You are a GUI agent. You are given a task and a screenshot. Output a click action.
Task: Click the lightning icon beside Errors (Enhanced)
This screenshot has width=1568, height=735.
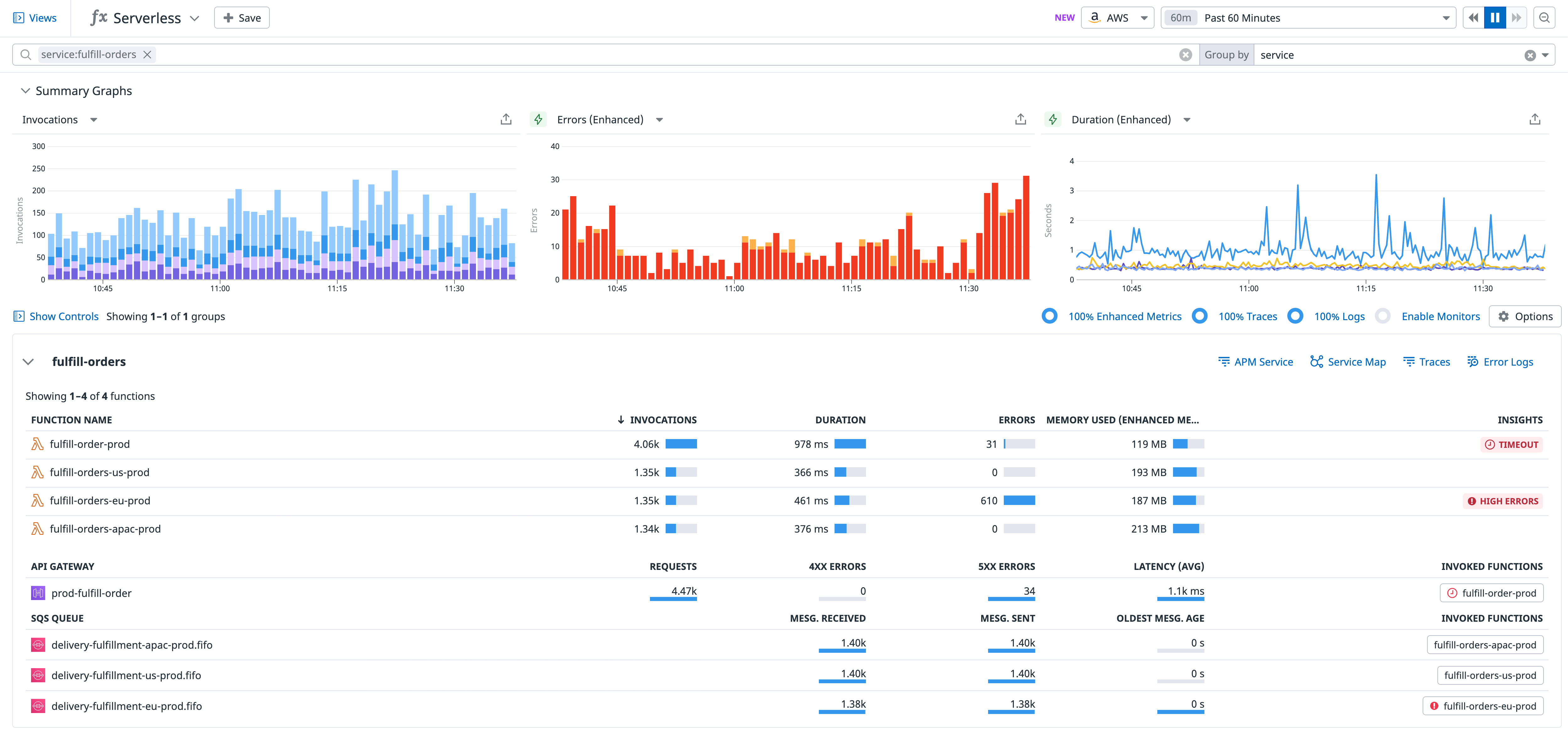click(539, 119)
